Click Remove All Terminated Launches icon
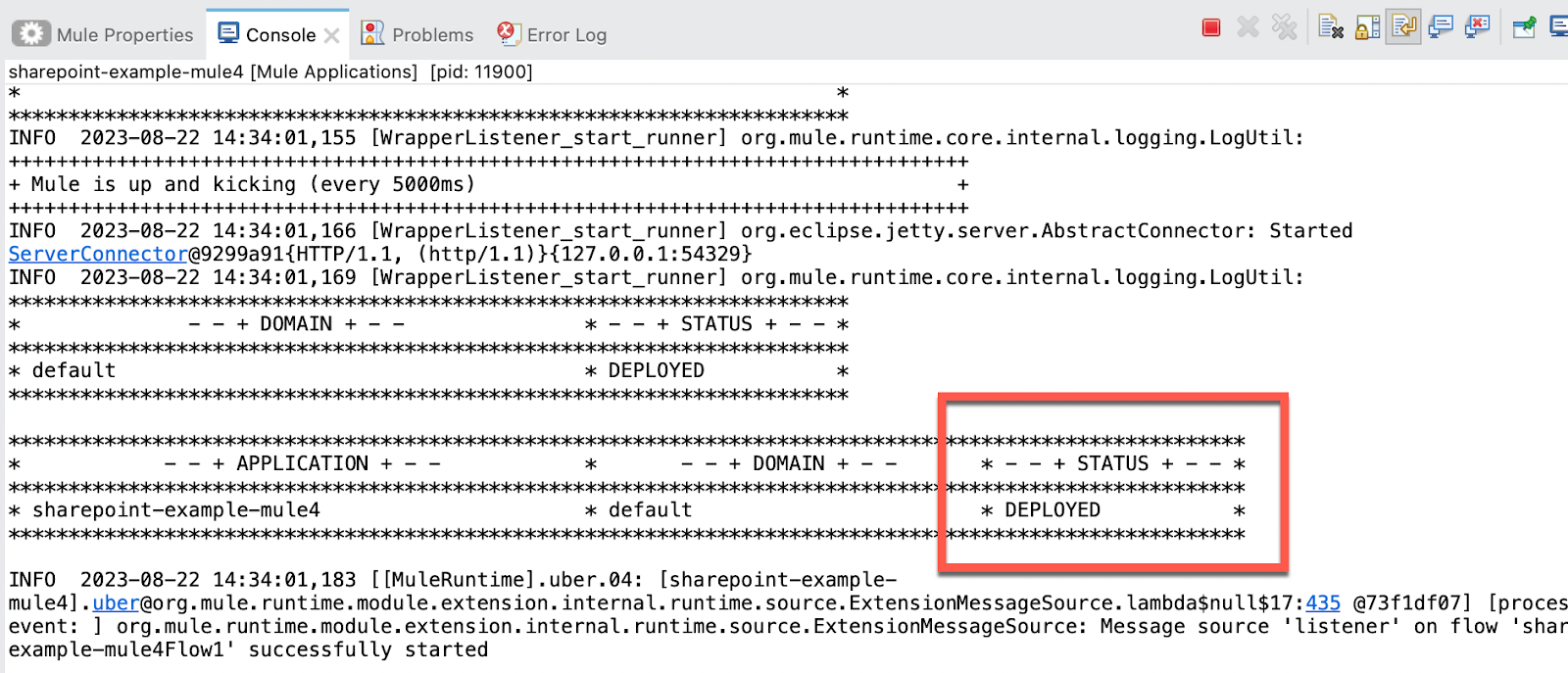Image resolution: width=1568 pixels, height=673 pixels. click(x=1284, y=27)
